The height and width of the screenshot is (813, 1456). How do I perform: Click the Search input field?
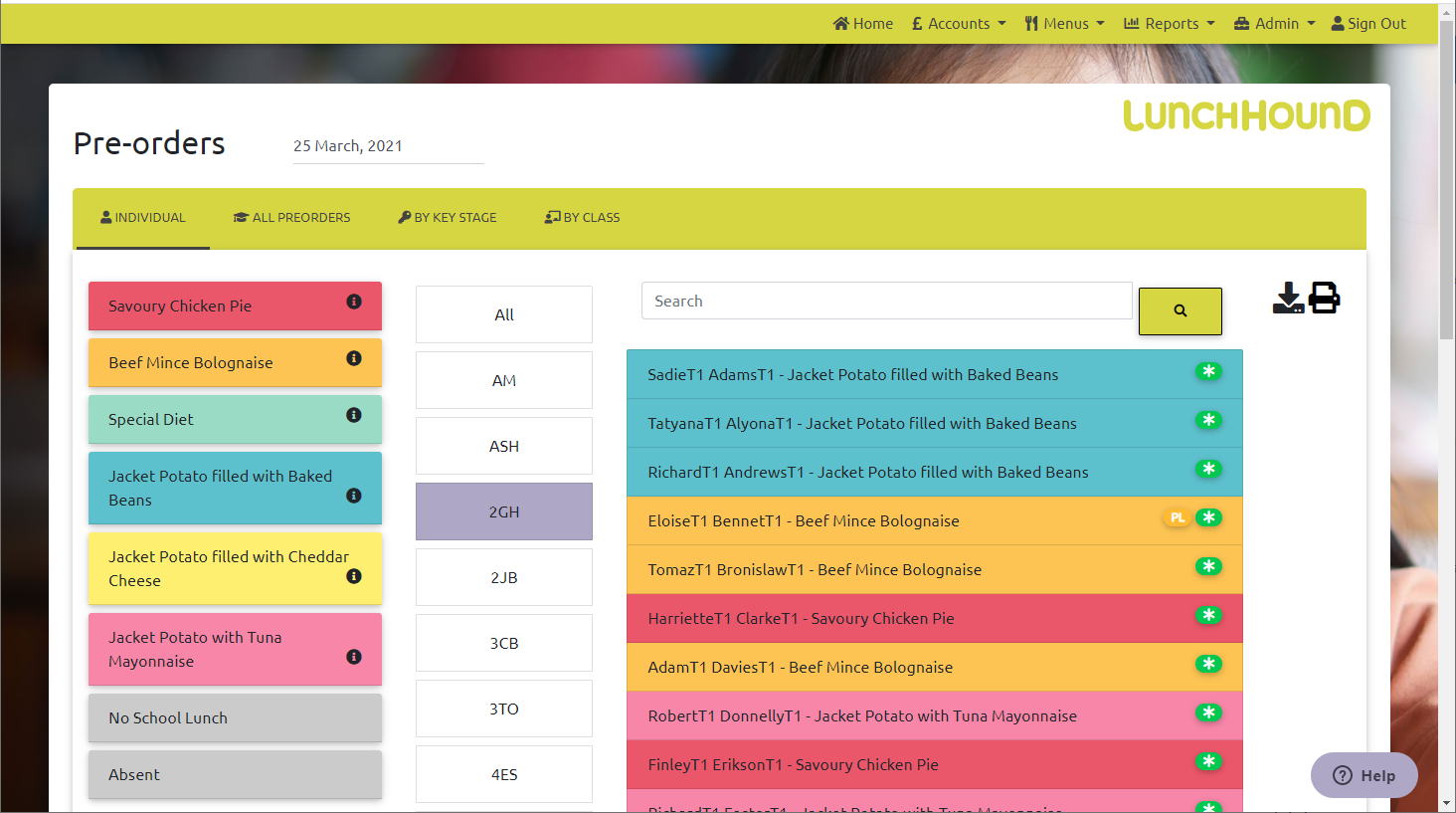pos(886,301)
